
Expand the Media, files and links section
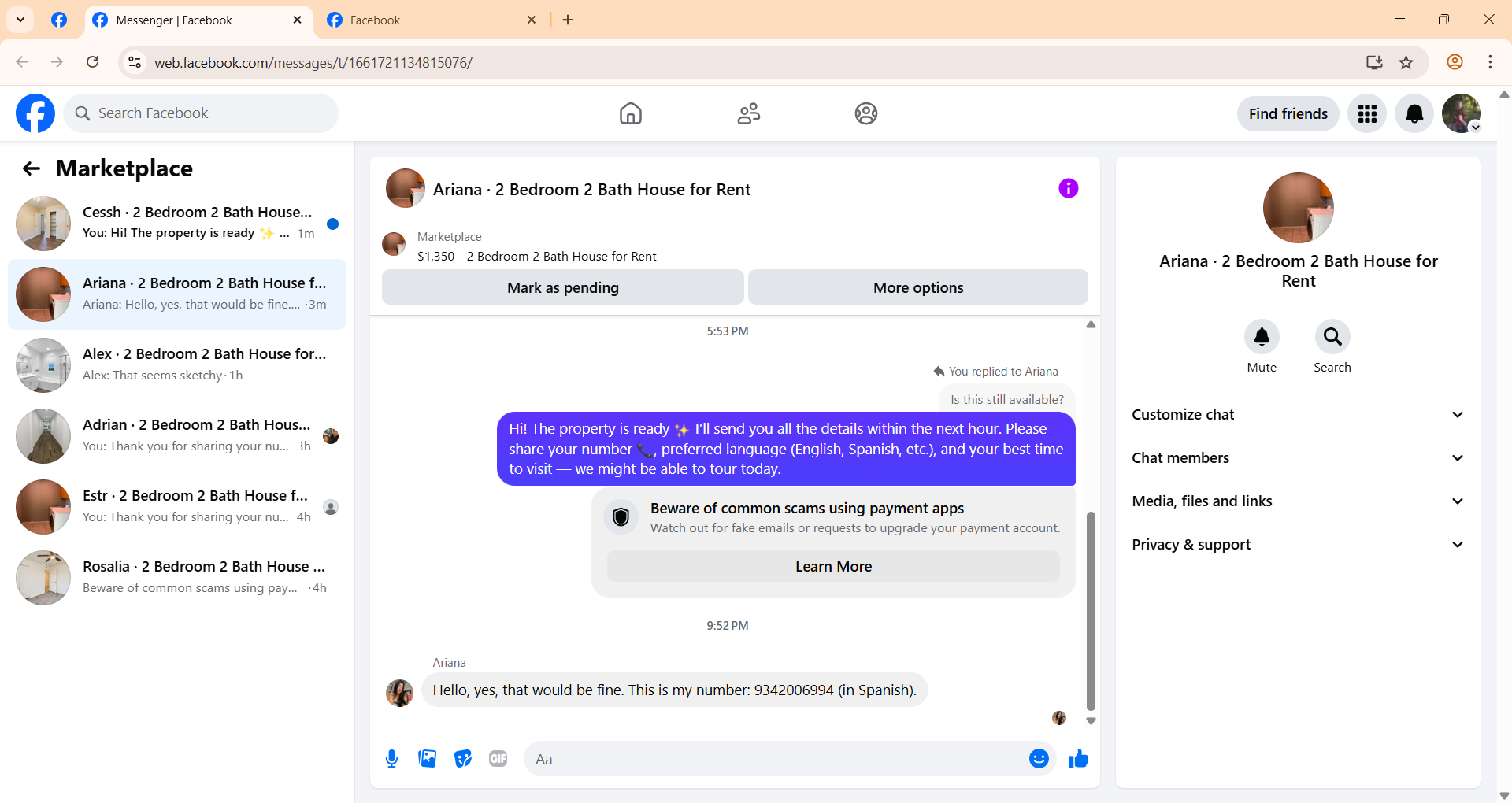(x=1299, y=501)
